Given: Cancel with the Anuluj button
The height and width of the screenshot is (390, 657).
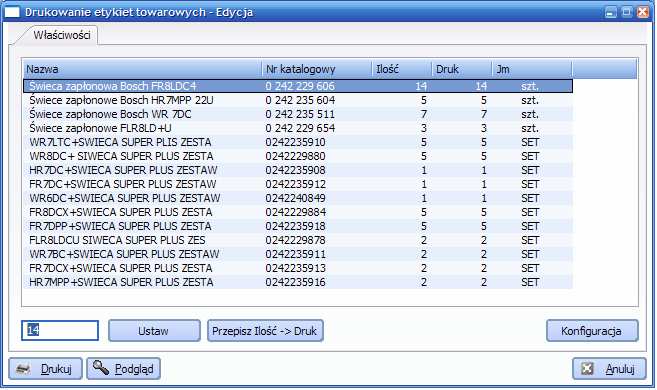Looking at the screenshot, I should (x=609, y=369).
